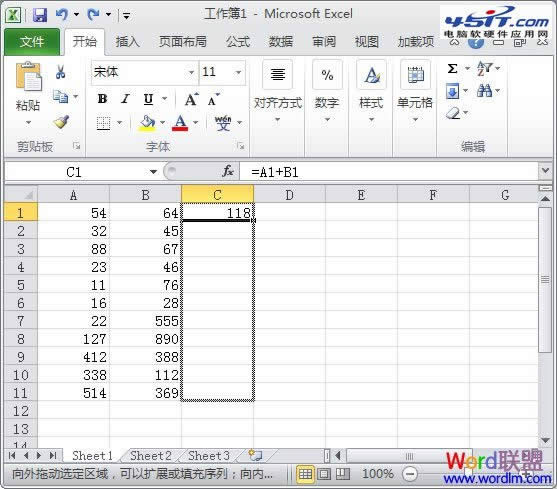Open Find and Select binoculars icon
Screen dimensions: 557x489
coord(484,91)
